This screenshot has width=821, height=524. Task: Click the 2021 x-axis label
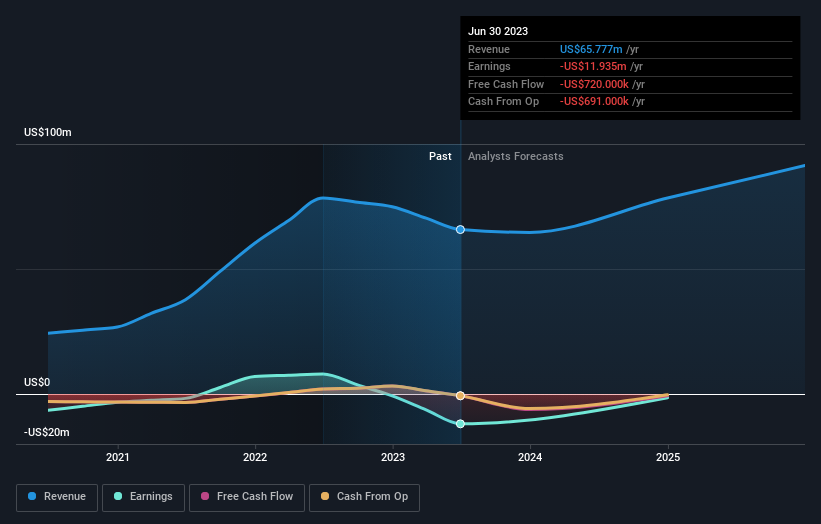click(117, 458)
